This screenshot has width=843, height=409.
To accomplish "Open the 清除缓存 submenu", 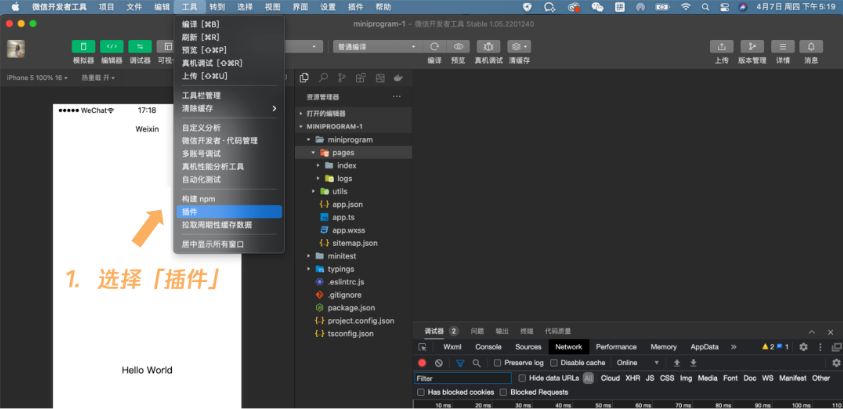I will [x=229, y=109].
